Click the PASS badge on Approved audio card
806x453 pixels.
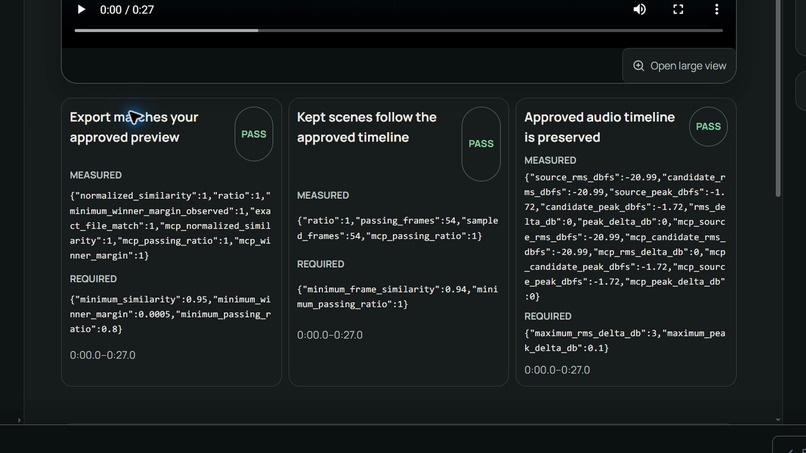click(708, 126)
